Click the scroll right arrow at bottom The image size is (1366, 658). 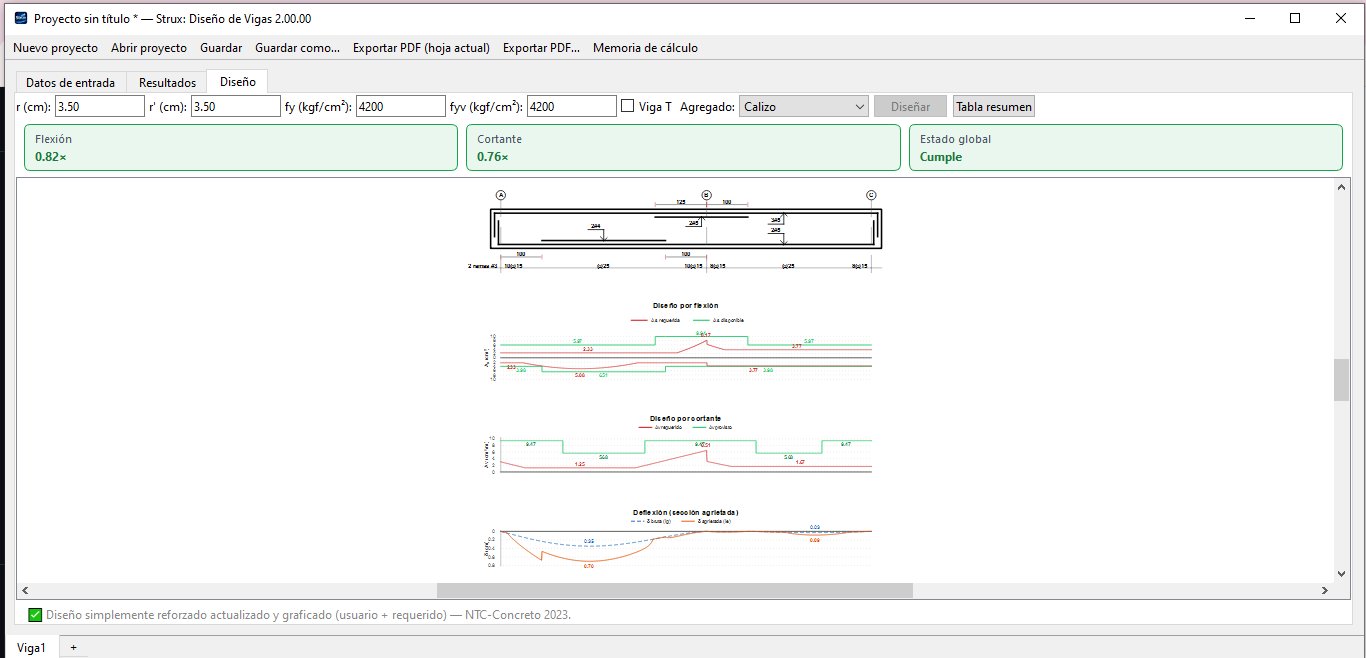coord(1325,591)
